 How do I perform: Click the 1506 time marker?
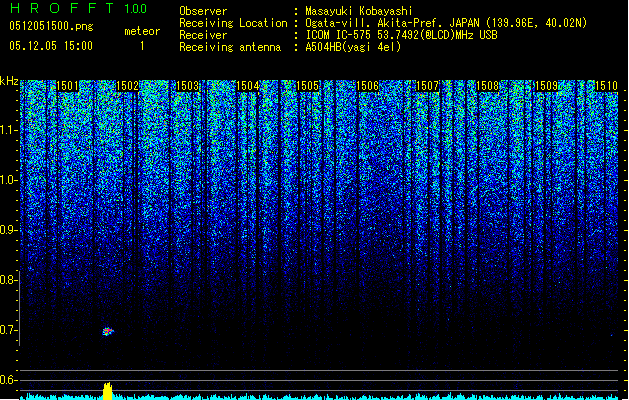point(367,86)
